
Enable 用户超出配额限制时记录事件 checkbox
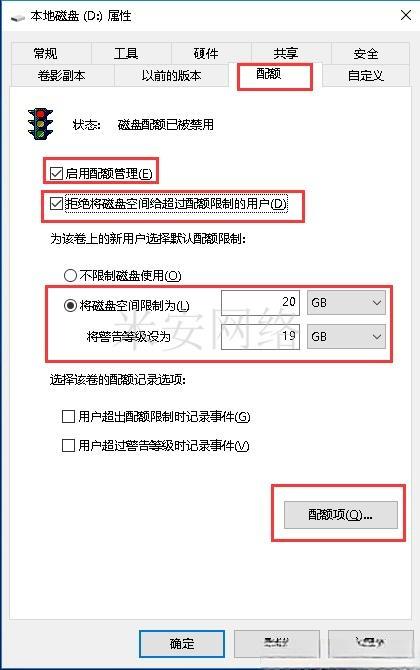[x=68, y=416]
